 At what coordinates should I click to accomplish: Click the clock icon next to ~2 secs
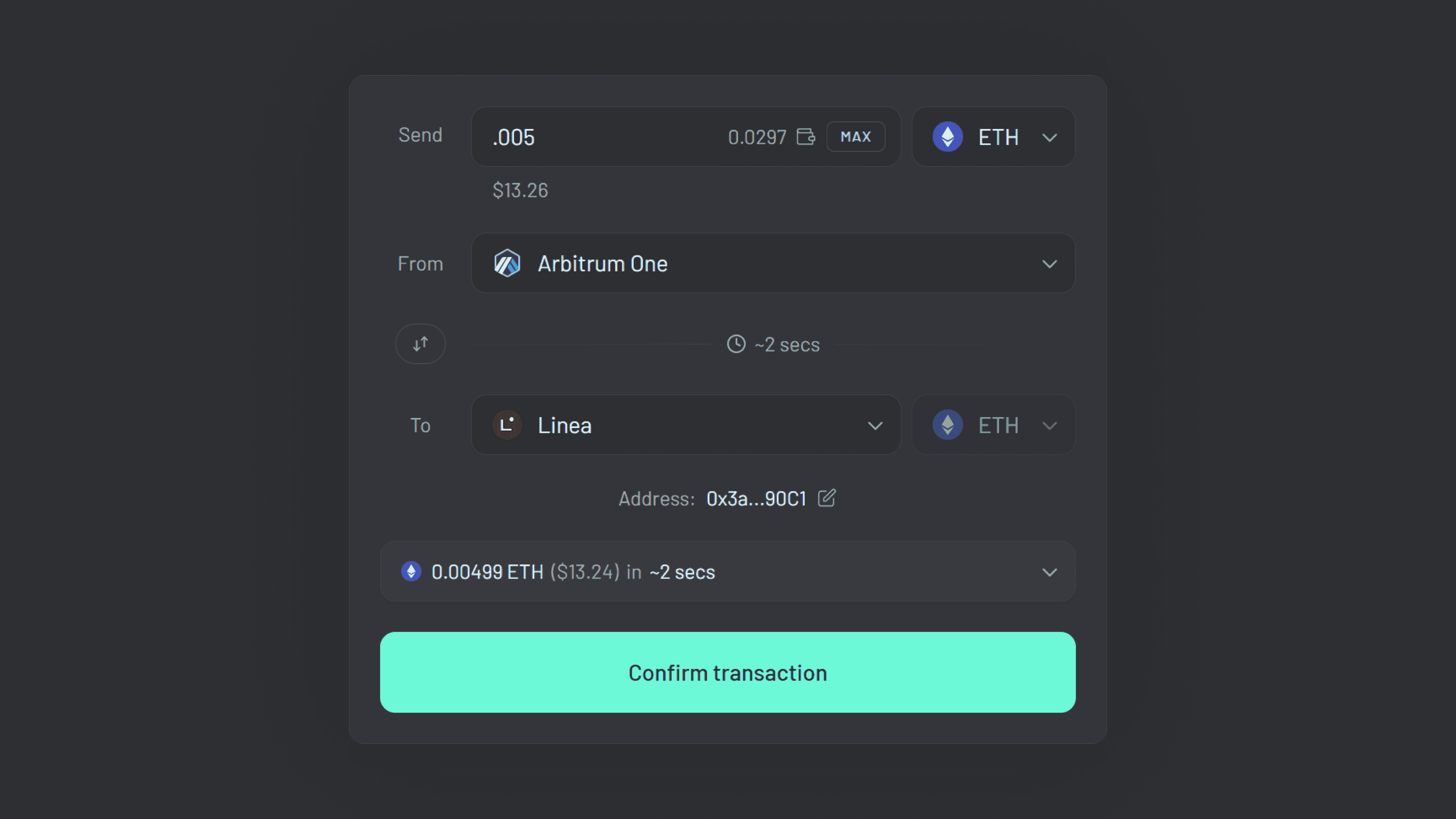point(735,344)
